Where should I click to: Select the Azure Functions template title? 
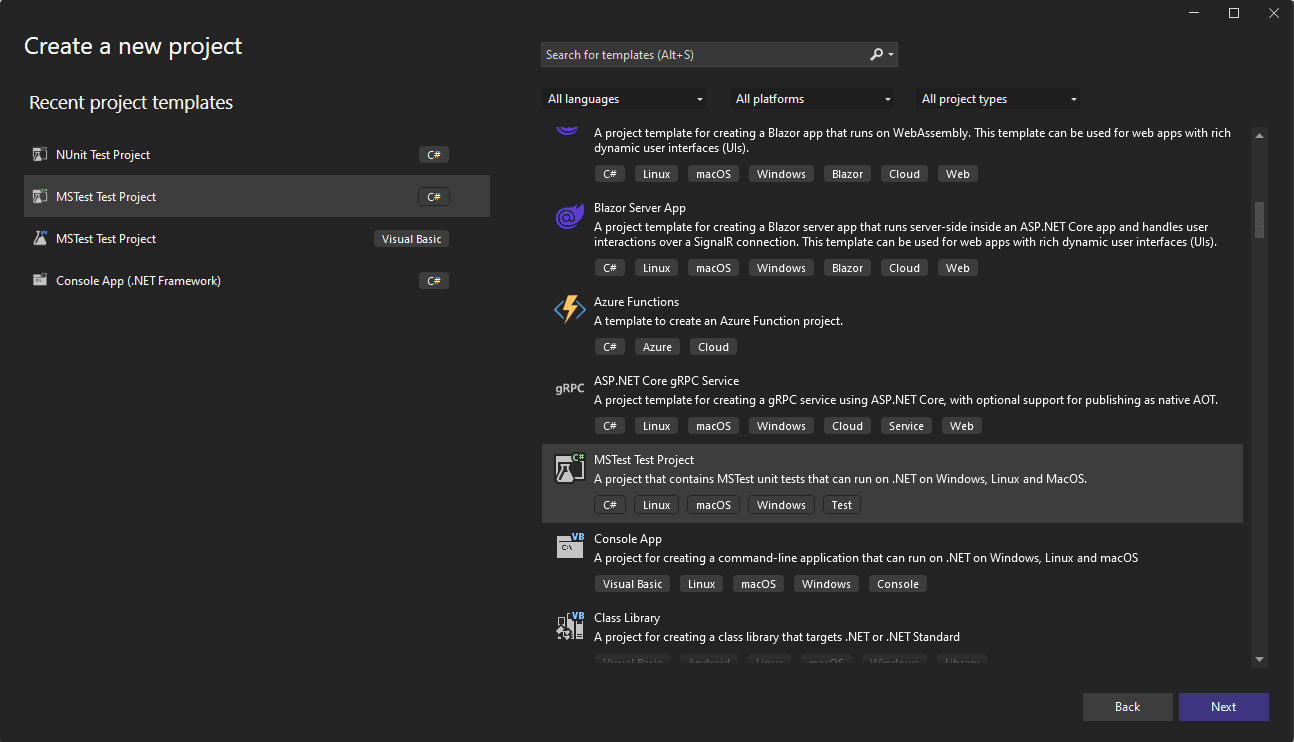click(x=636, y=302)
